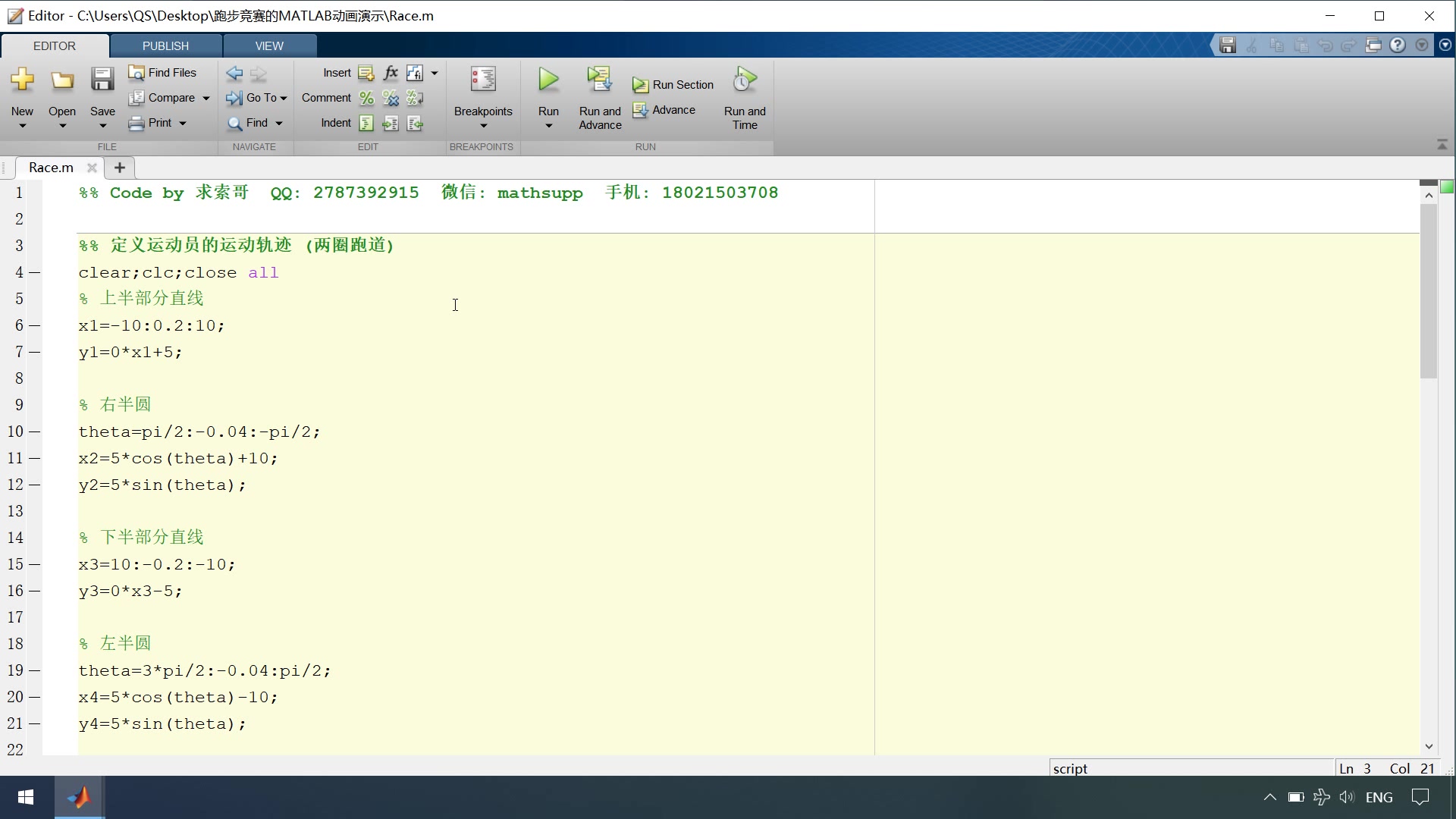
Task: Click the Insert fx function icon
Action: (391, 73)
